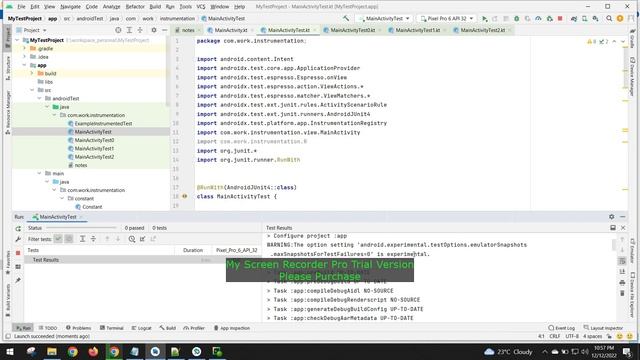640x360 pixels.
Task: Toggle soft-wrap icon beside console output
Action: (622, 261)
